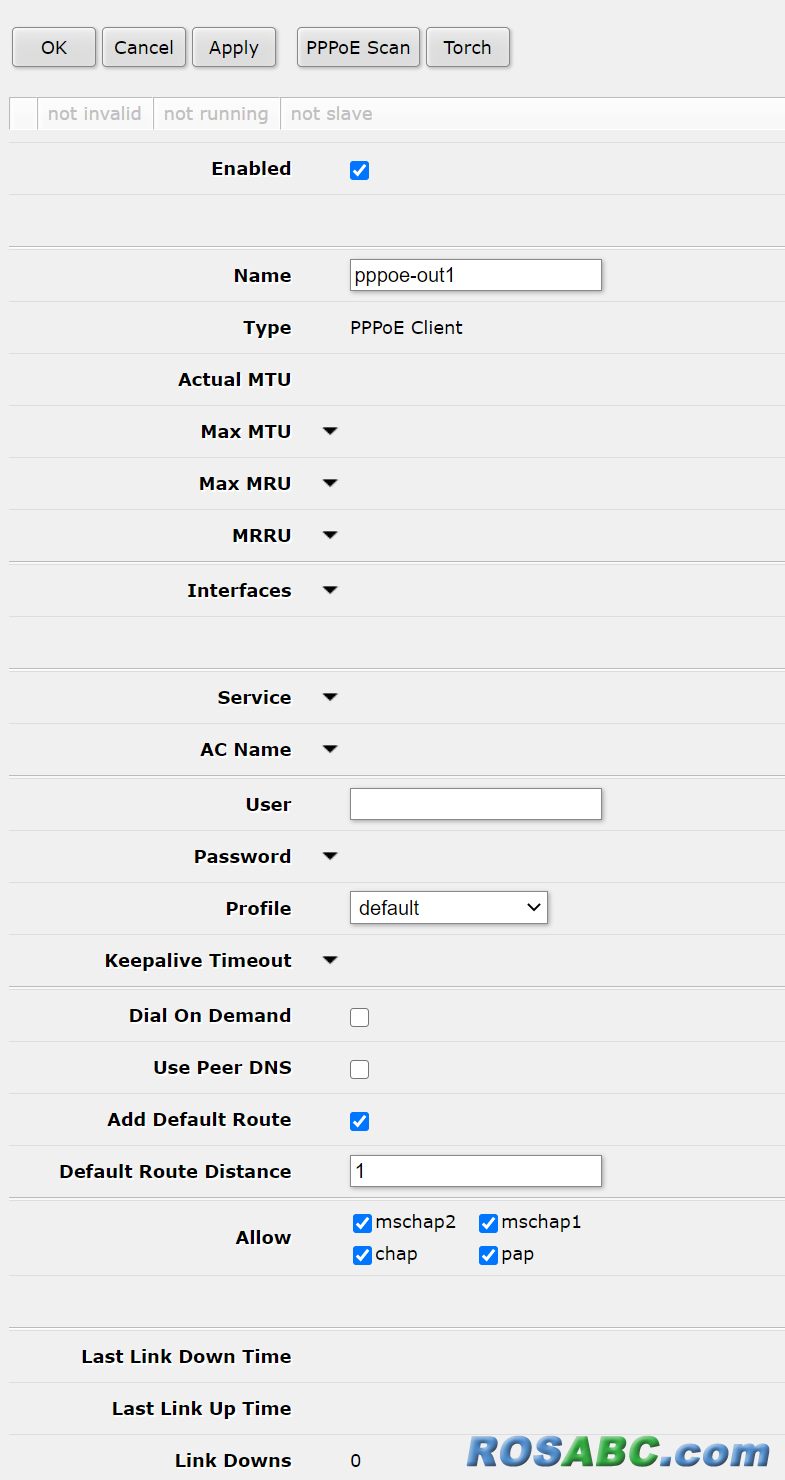Click the OK button

[x=54, y=47]
